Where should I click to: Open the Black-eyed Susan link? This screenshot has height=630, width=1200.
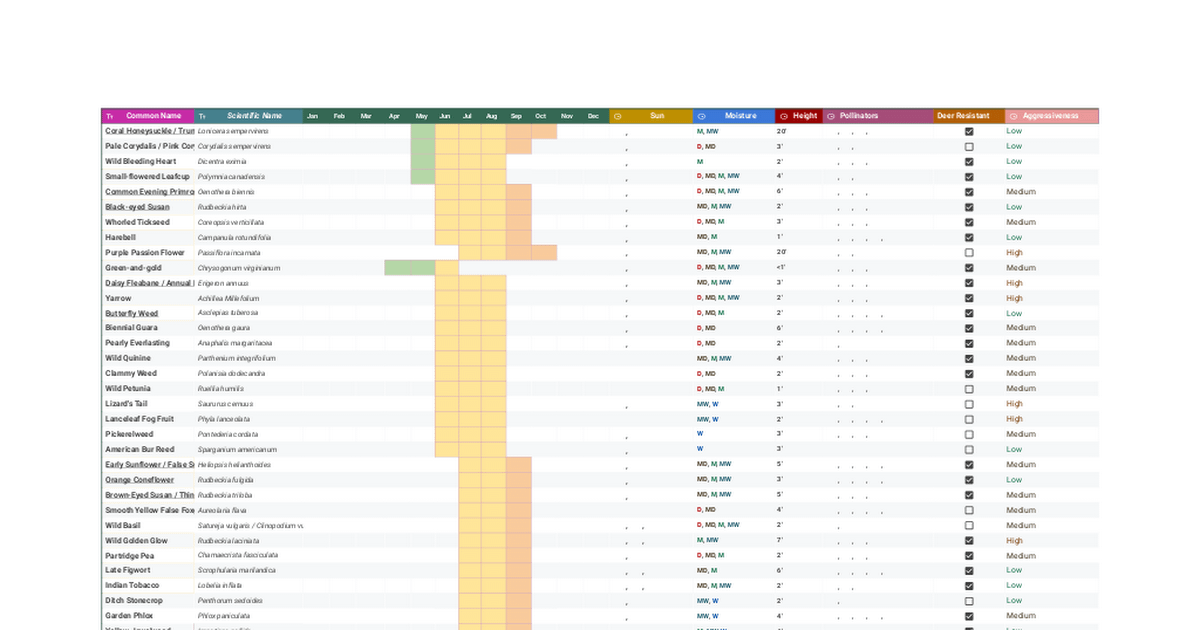[137, 207]
